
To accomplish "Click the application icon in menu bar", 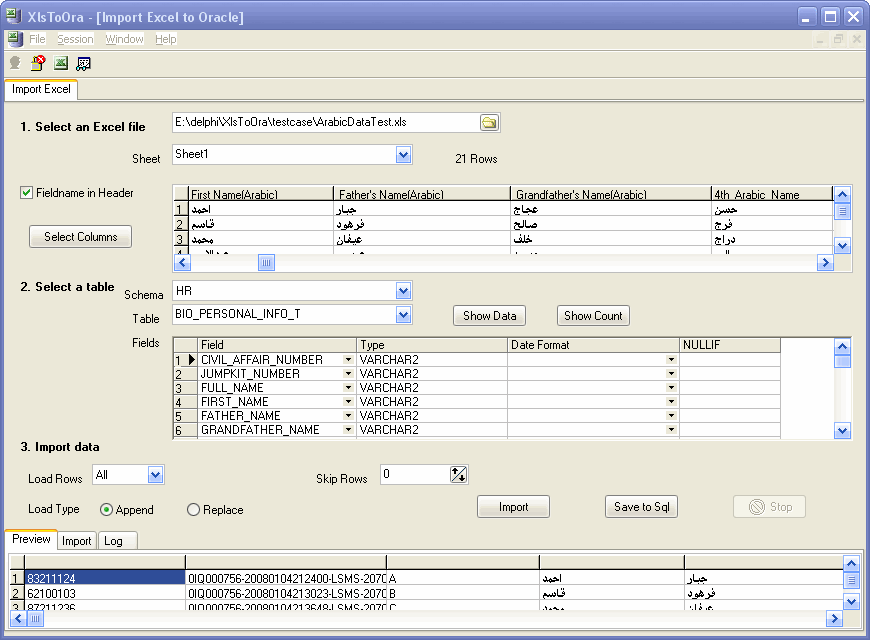I will [15, 39].
